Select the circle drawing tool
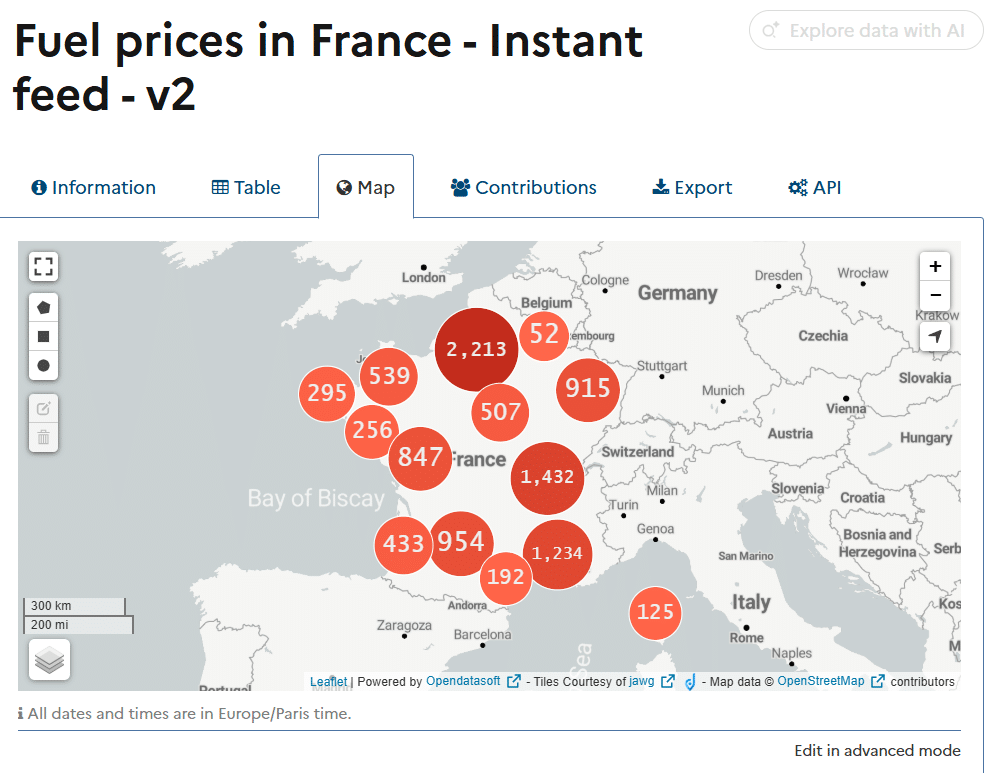 (x=44, y=366)
